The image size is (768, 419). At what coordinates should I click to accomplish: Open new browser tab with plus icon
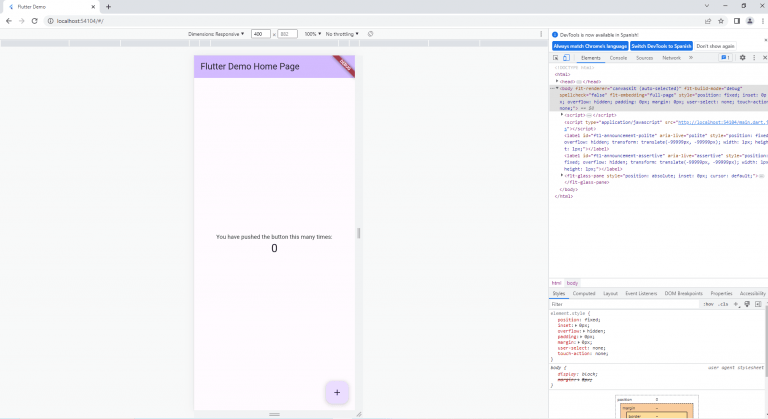coord(108,7)
